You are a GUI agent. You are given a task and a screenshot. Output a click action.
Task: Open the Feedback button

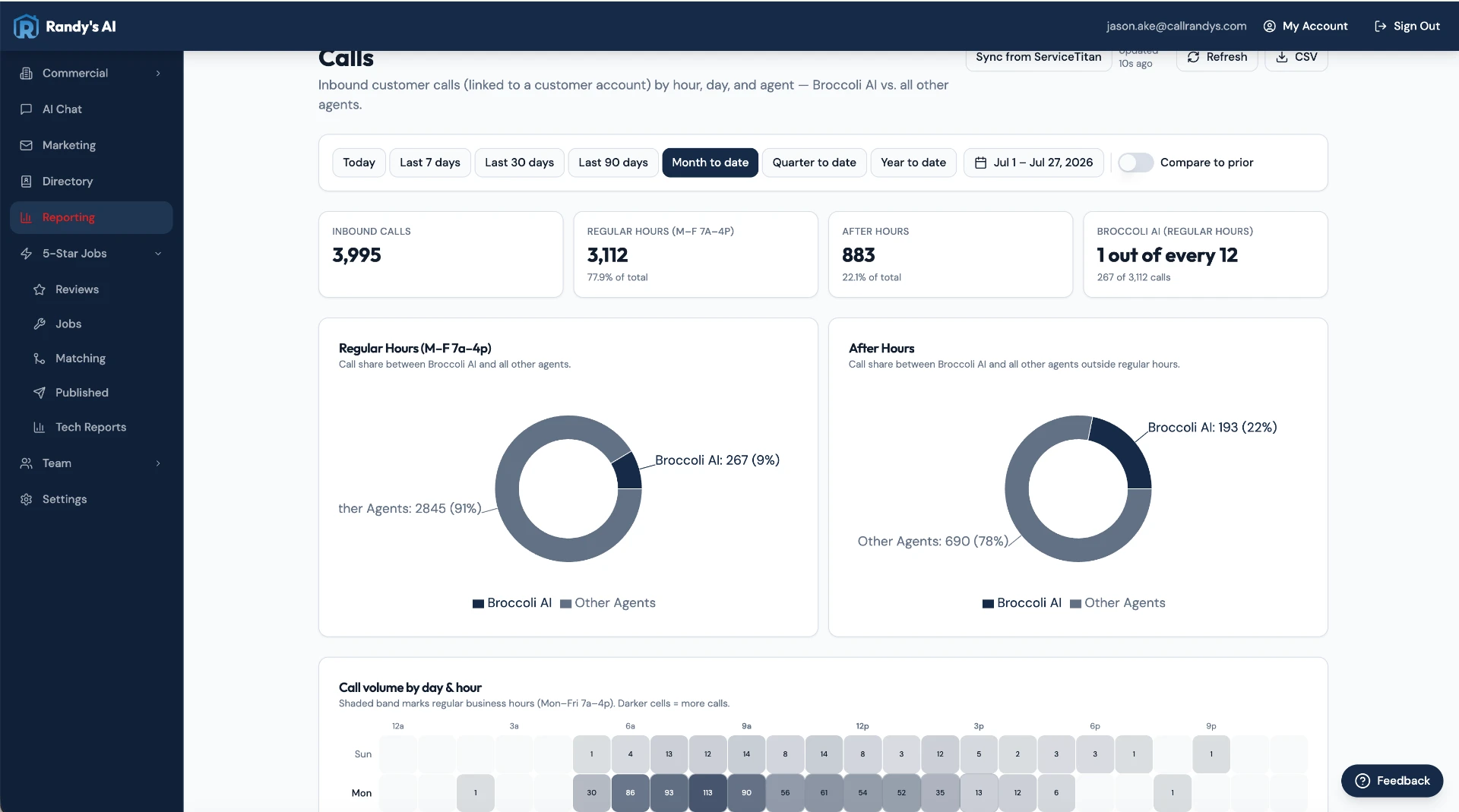[1392, 781]
